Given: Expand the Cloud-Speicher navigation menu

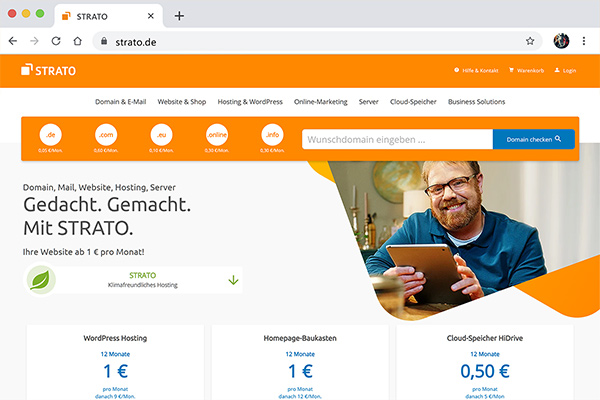Looking at the screenshot, I should (x=411, y=101).
